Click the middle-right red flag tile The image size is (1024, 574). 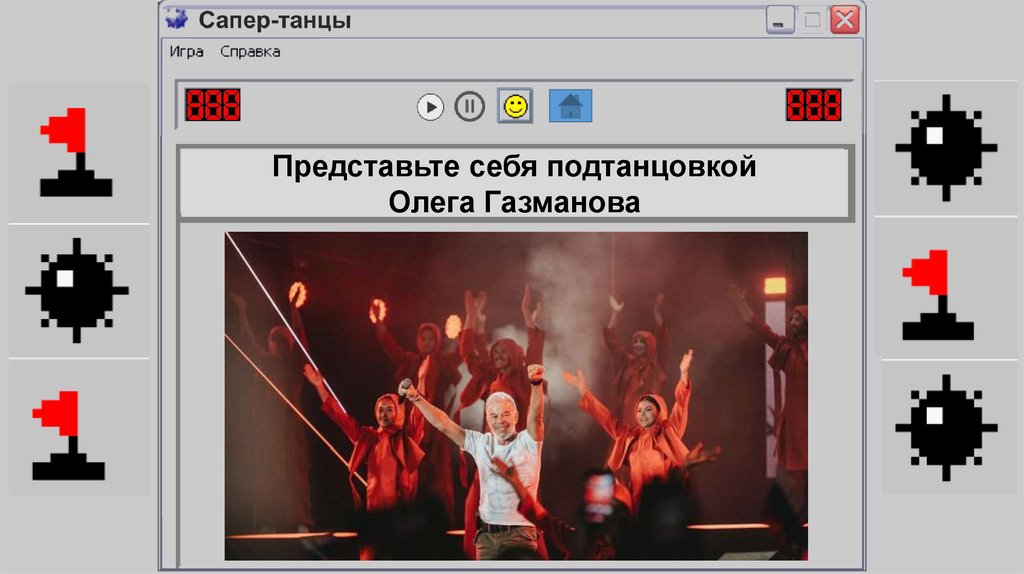[946, 288]
